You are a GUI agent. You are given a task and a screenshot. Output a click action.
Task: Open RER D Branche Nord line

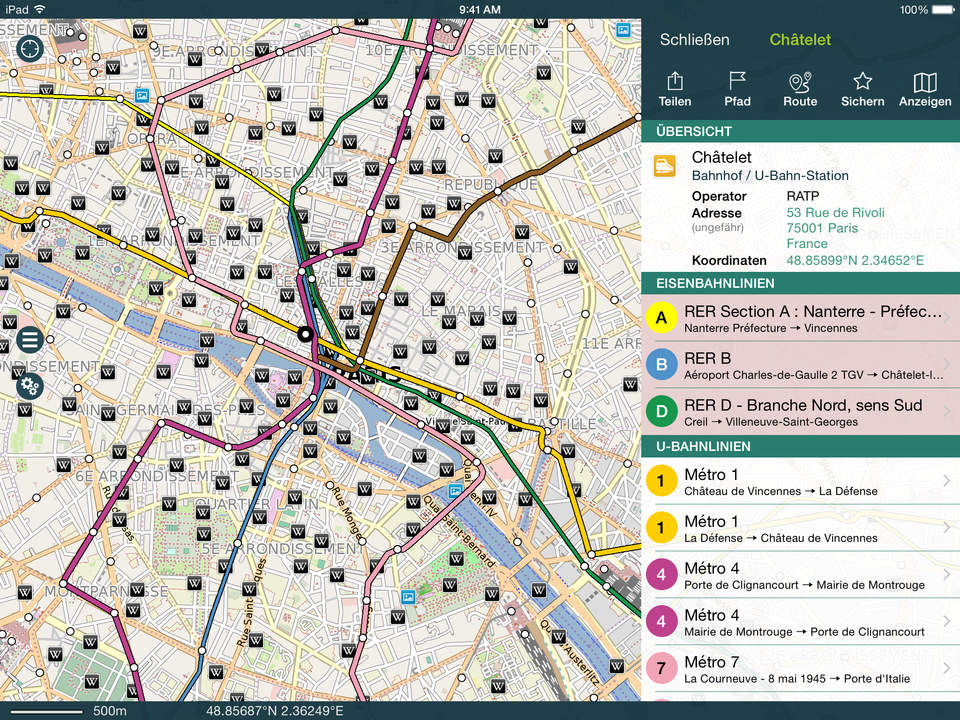pyautogui.click(x=800, y=412)
